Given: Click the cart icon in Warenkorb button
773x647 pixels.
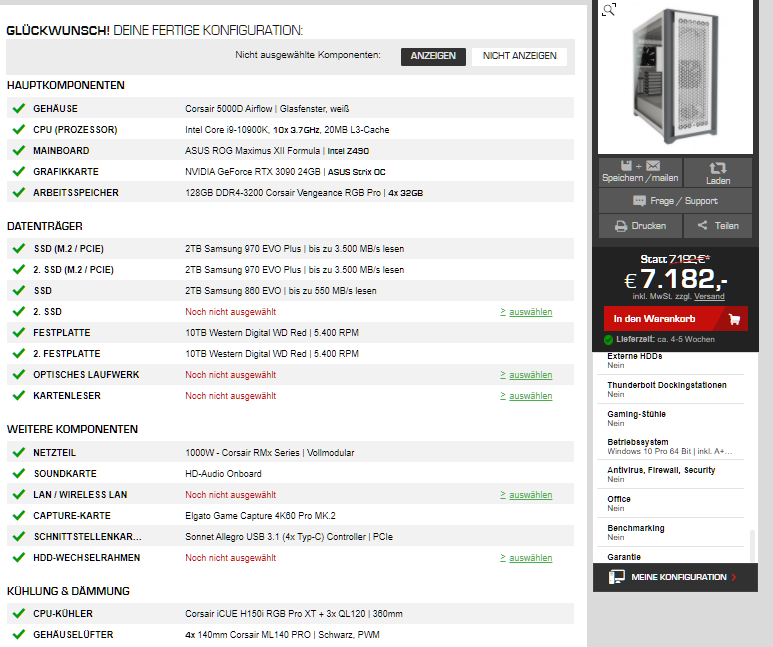Looking at the screenshot, I should click(734, 319).
